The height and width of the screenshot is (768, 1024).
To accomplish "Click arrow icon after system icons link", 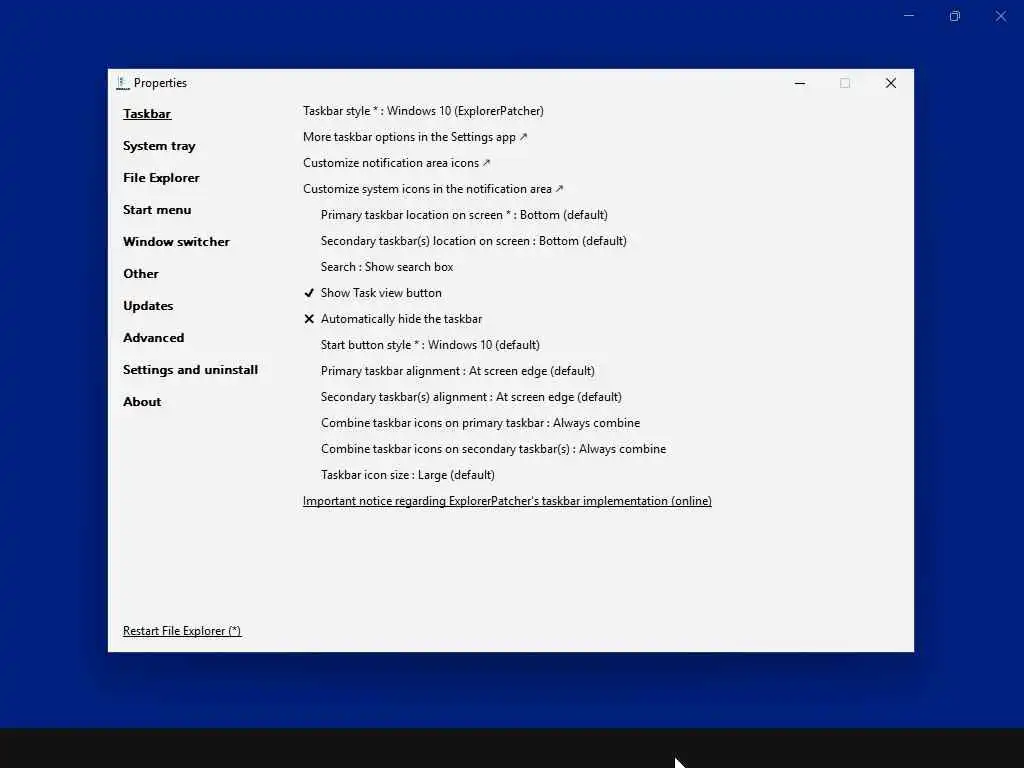I will pos(560,189).
